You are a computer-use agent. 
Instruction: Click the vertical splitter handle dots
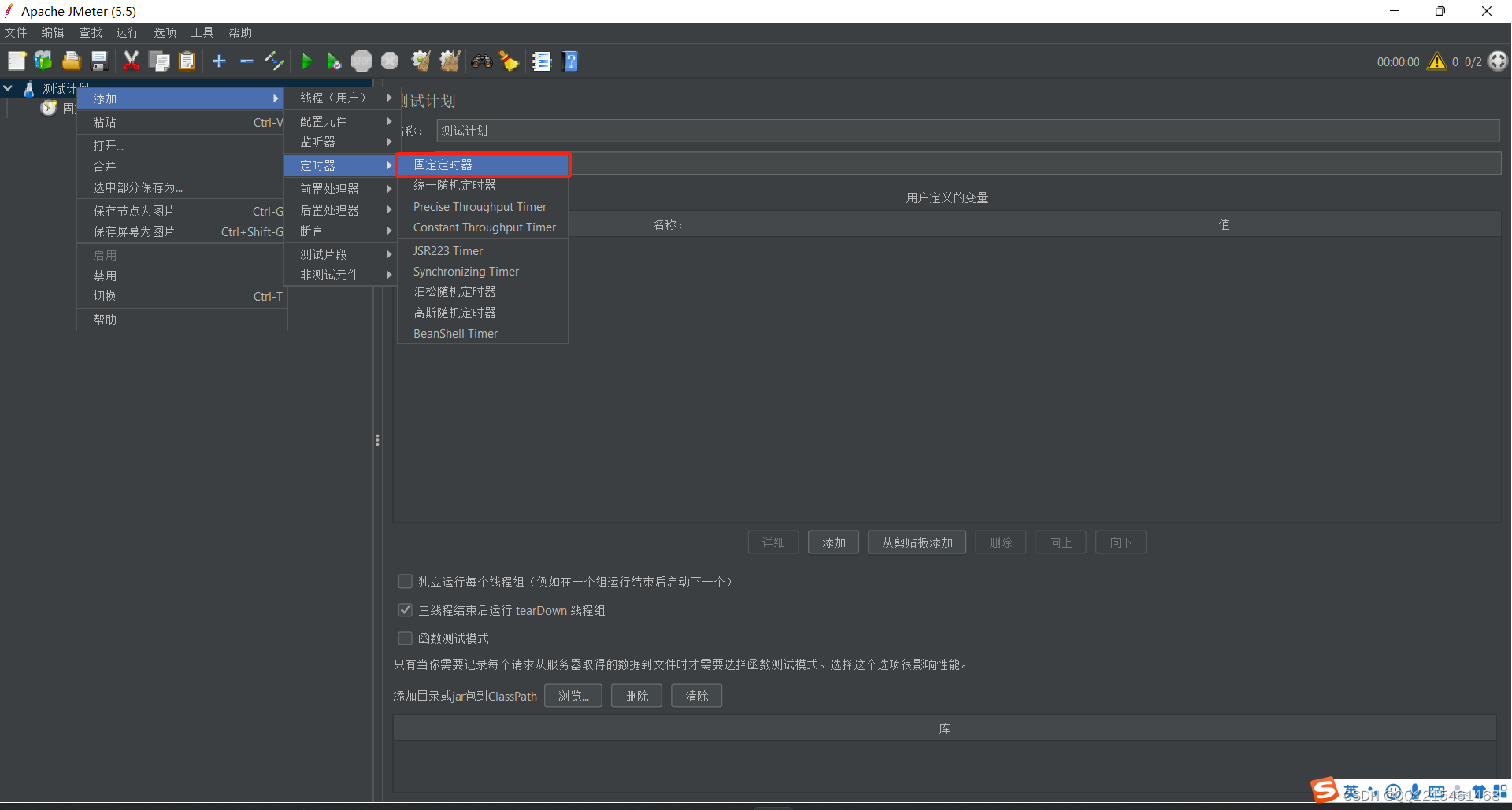377,440
